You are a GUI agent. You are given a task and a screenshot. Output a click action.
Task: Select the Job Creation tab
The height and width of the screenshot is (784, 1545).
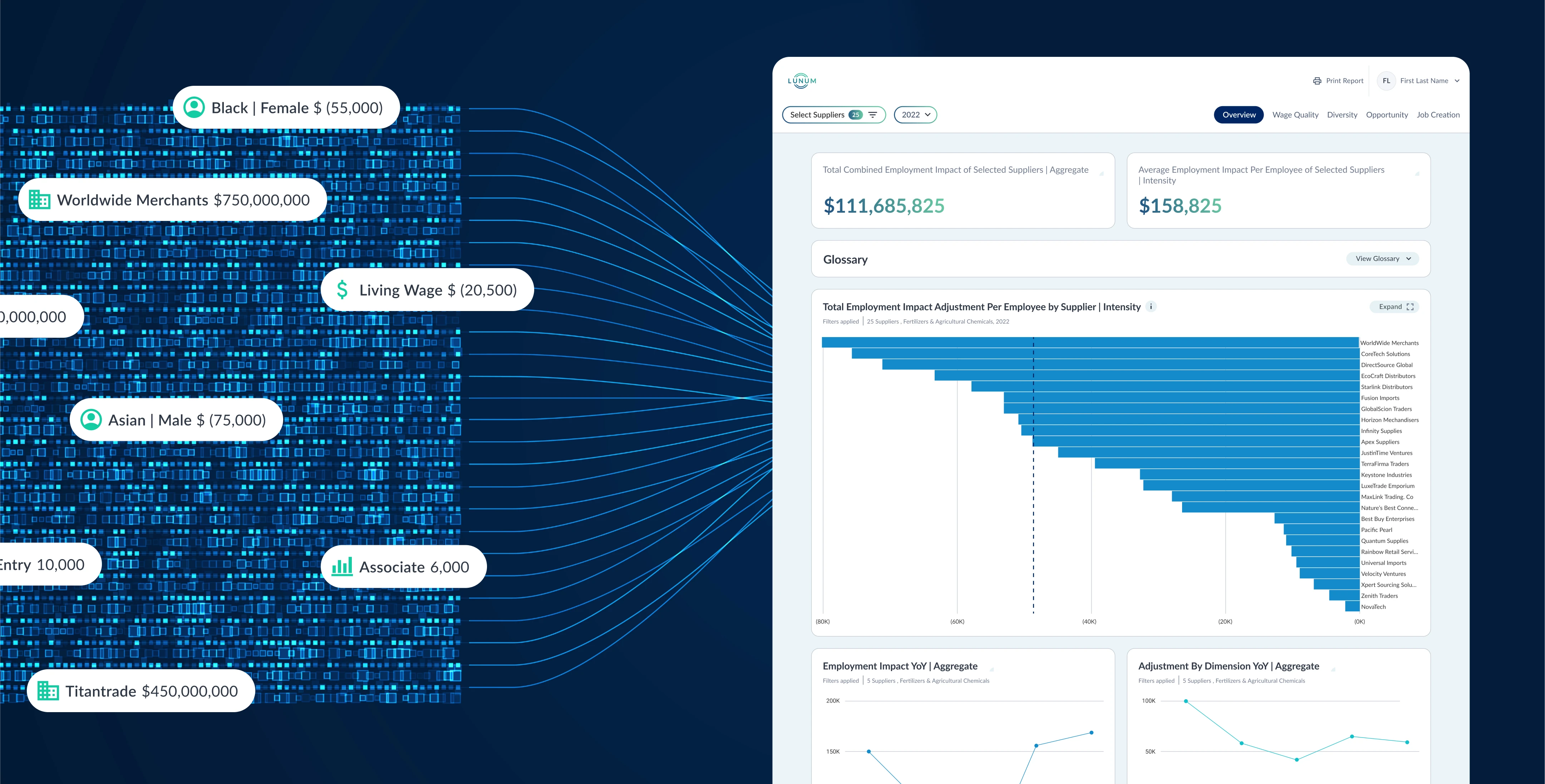(1438, 114)
